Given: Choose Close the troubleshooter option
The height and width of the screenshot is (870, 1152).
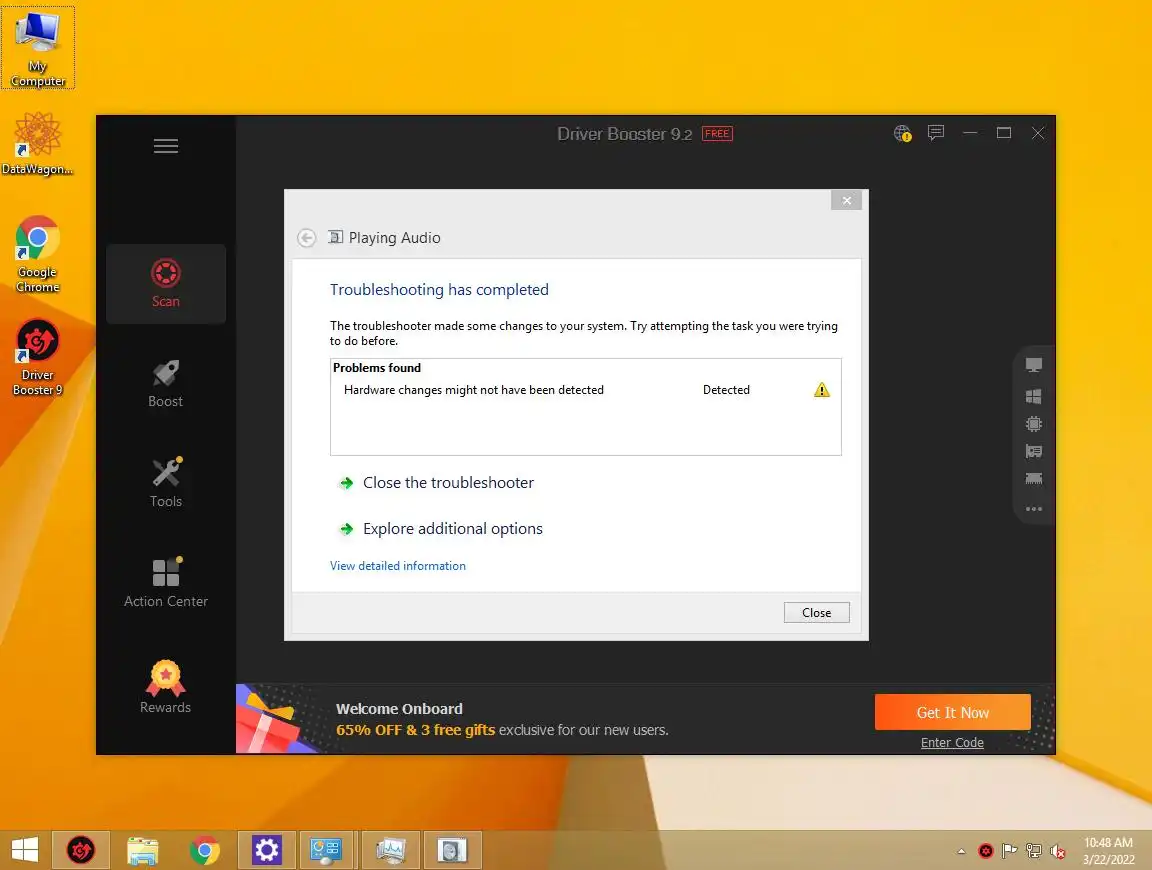Looking at the screenshot, I should pyautogui.click(x=448, y=483).
